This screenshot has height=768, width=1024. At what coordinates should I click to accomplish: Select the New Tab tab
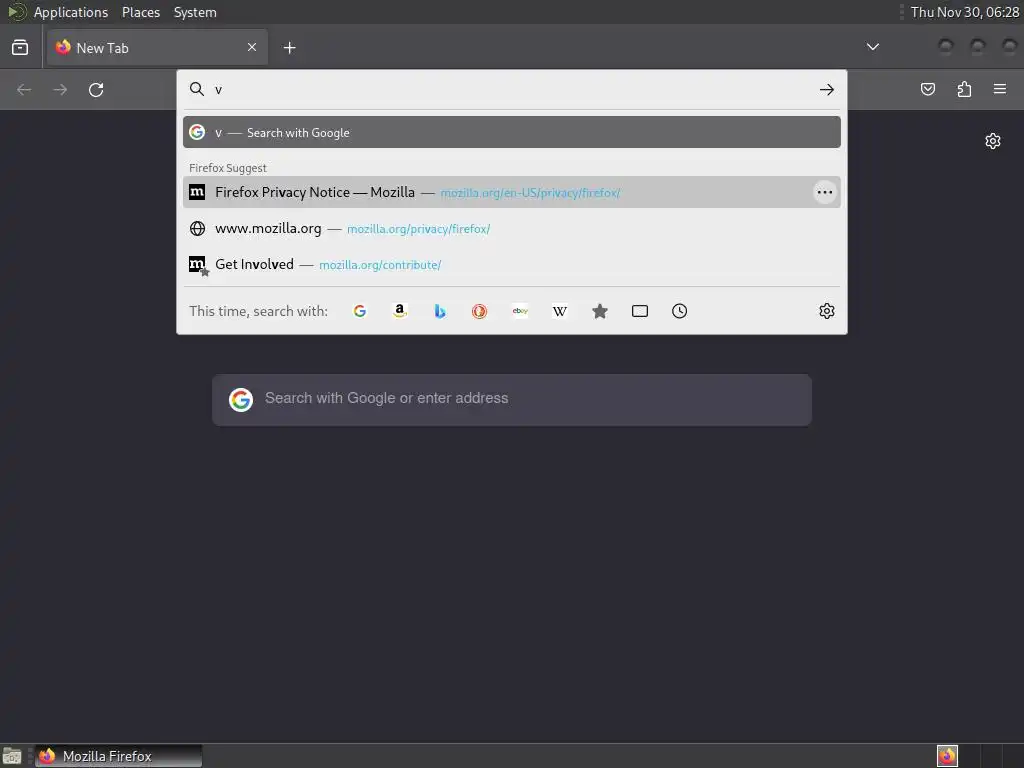coord(157,48)
